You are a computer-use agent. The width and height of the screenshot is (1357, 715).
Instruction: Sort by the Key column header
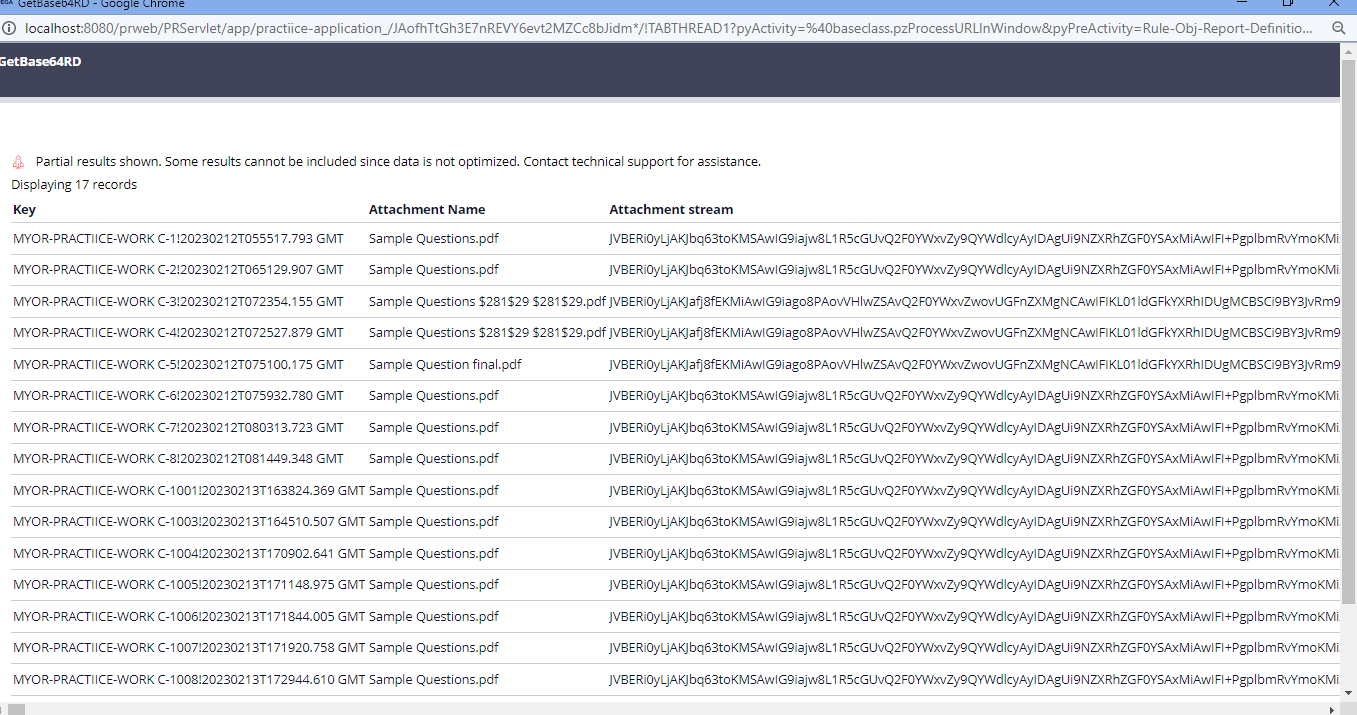click(x=24, y=209)
